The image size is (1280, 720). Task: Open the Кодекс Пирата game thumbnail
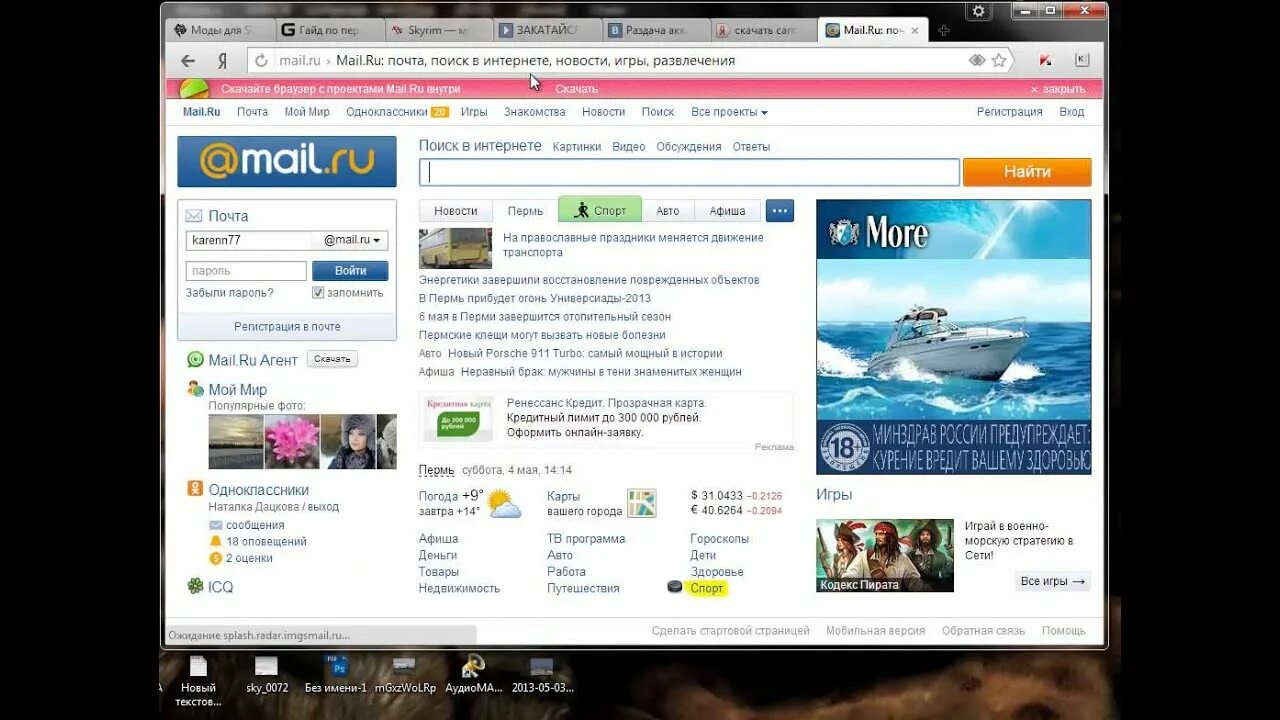[x=884, y=555]
